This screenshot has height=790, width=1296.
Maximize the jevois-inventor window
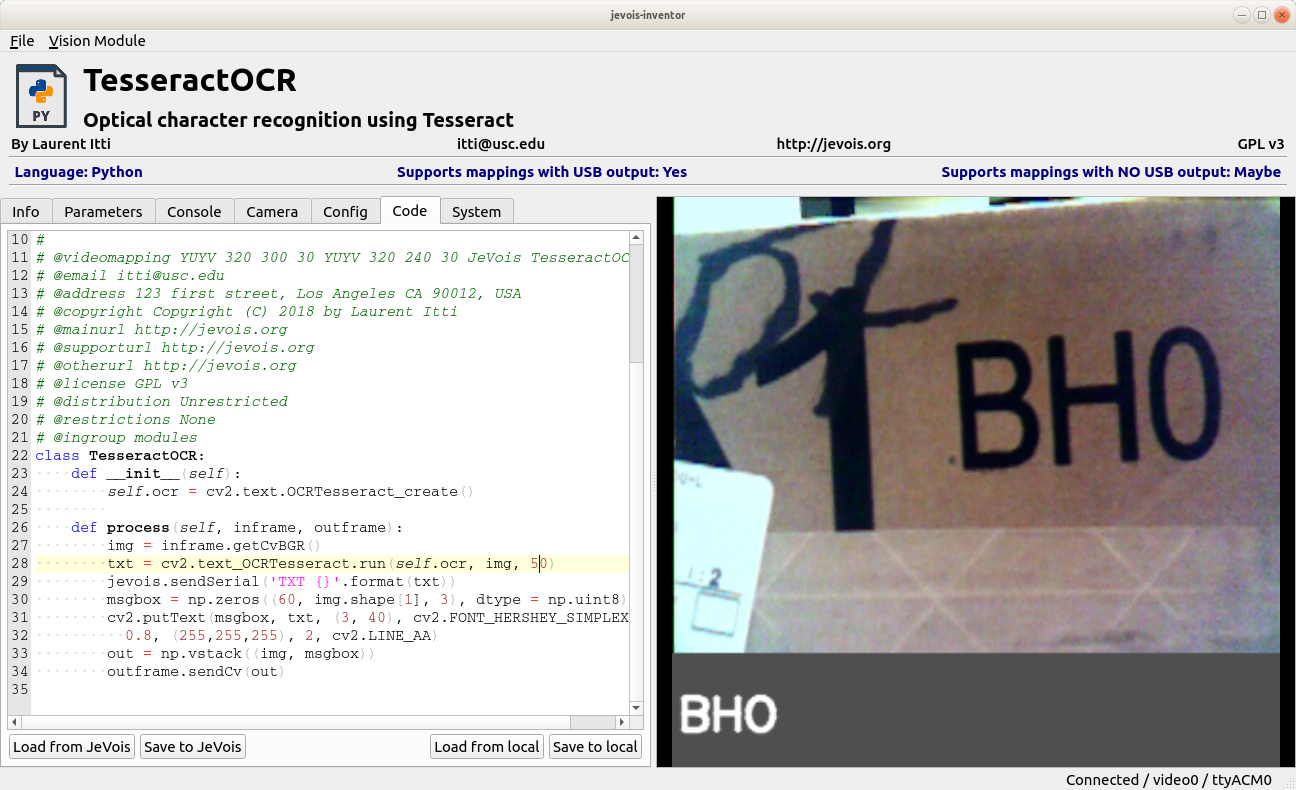pyautogui.click(x=1262, y=14)
